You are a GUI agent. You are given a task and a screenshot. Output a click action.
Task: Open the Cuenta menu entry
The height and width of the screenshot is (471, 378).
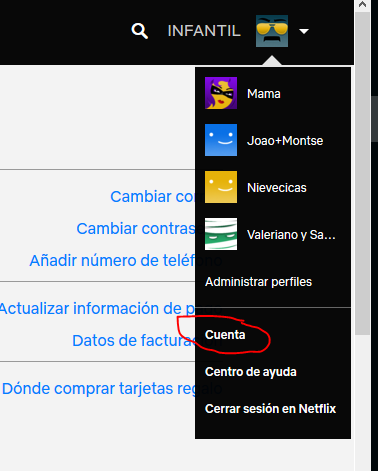[225, 335]
